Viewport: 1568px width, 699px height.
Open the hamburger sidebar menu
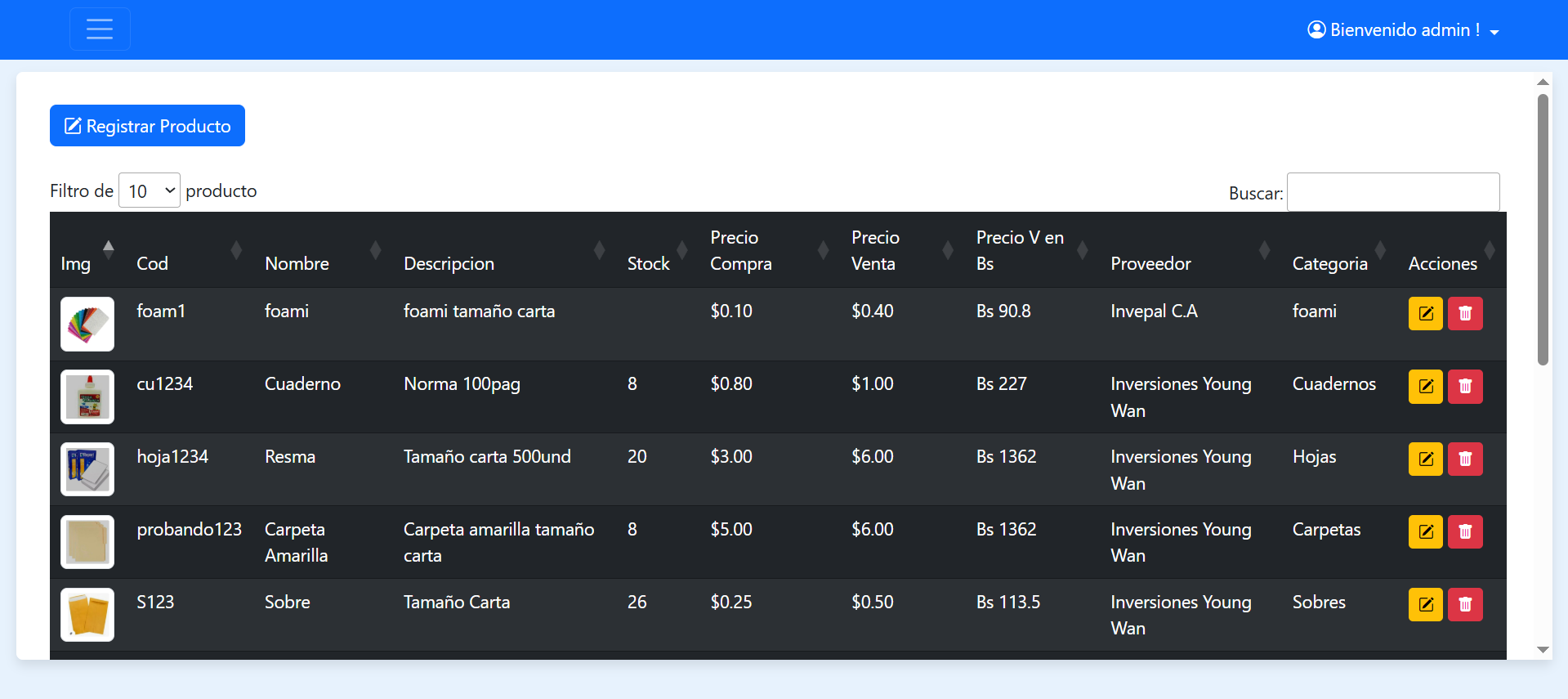(x=100, y=29)
